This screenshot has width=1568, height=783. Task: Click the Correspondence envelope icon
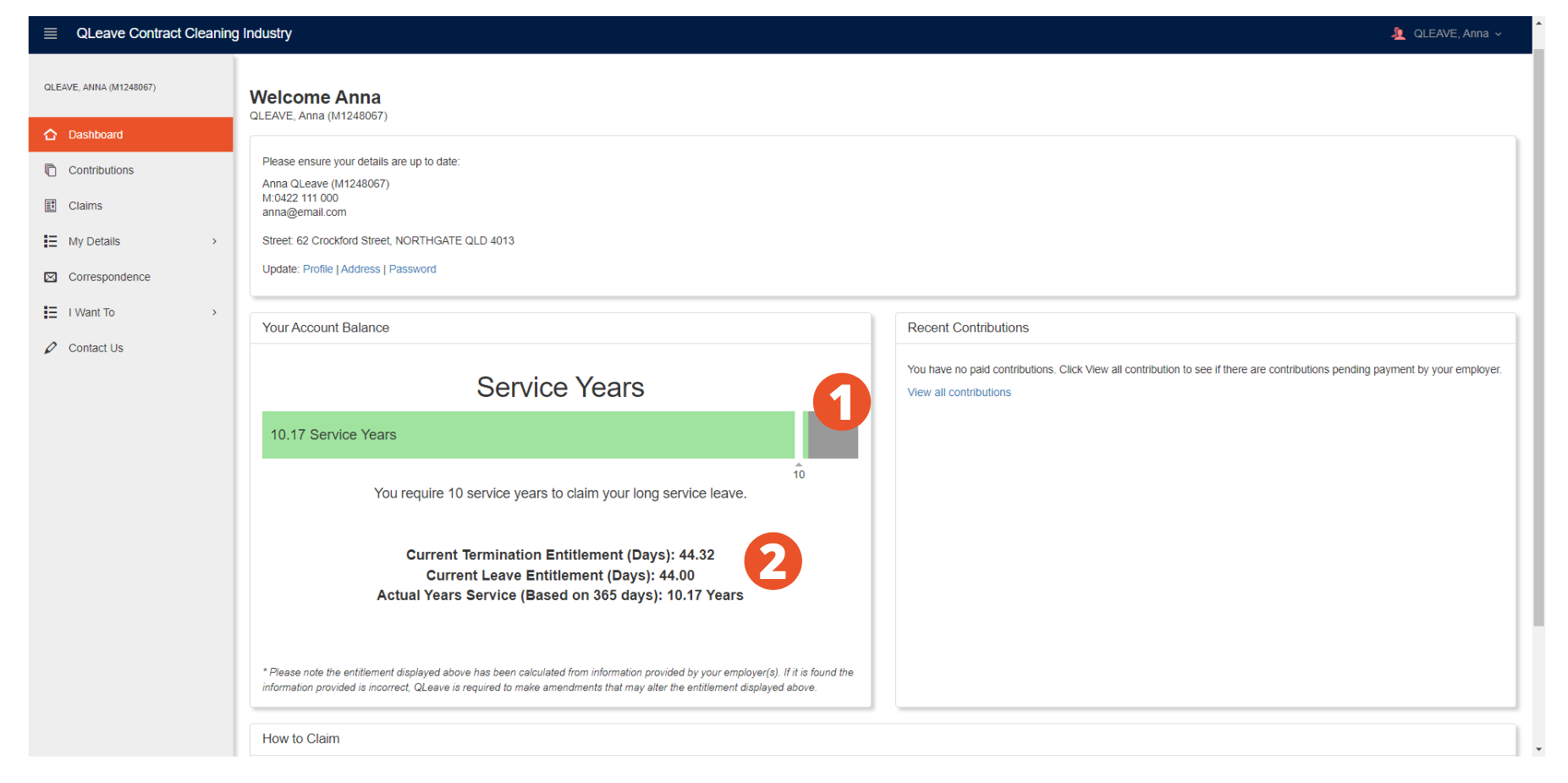point(51,277)
